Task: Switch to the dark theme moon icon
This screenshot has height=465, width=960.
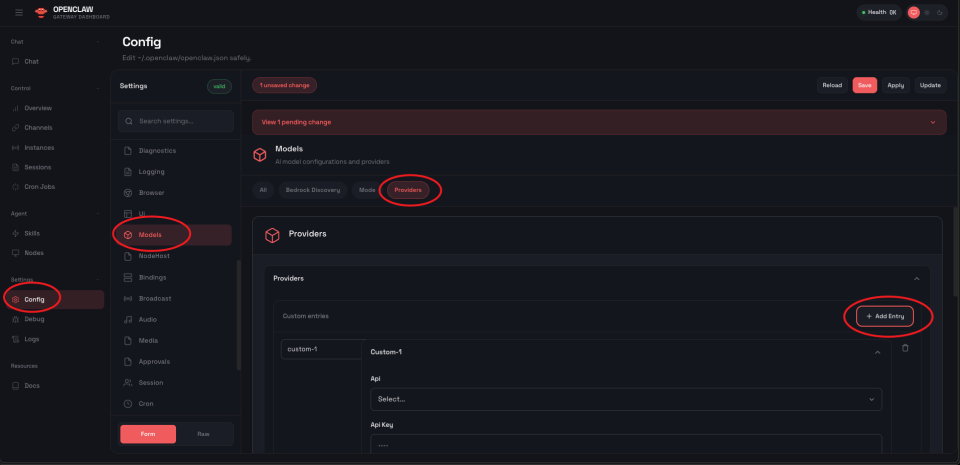Action: click(x=941, y=12)
